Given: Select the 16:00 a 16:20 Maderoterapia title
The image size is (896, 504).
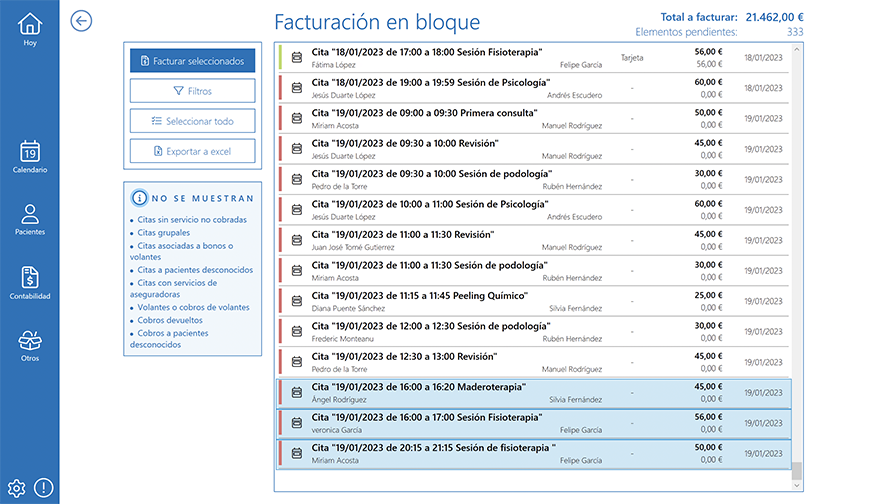Looking at the screenshot, I should click(419, 387).
